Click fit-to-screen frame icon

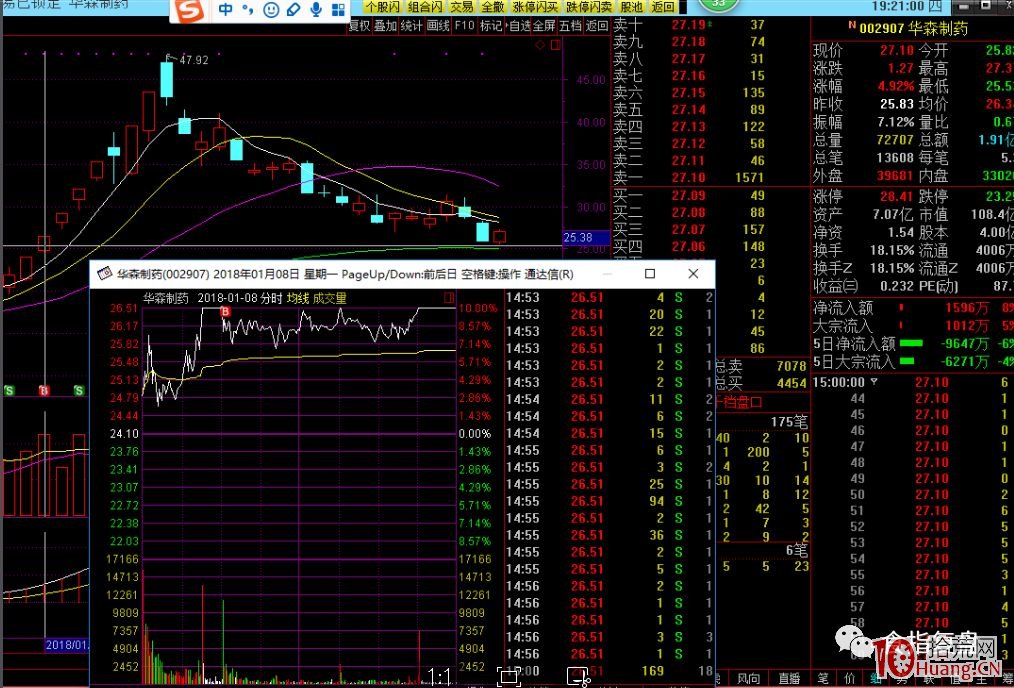coord(508,677)
